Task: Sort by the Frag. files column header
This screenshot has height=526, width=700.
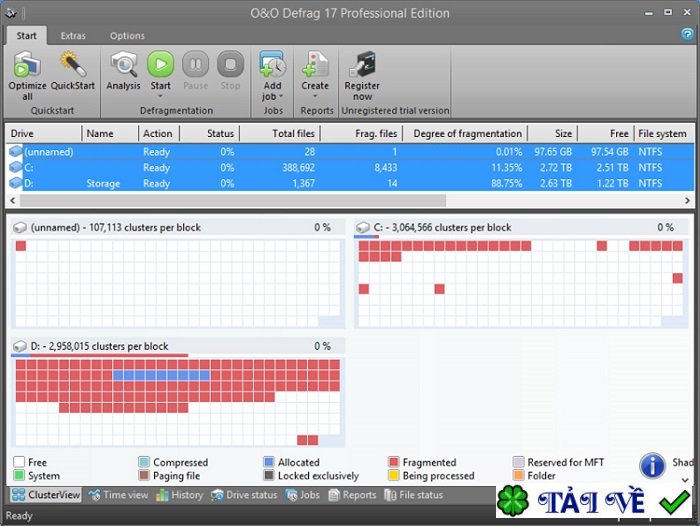Action: 361,134
